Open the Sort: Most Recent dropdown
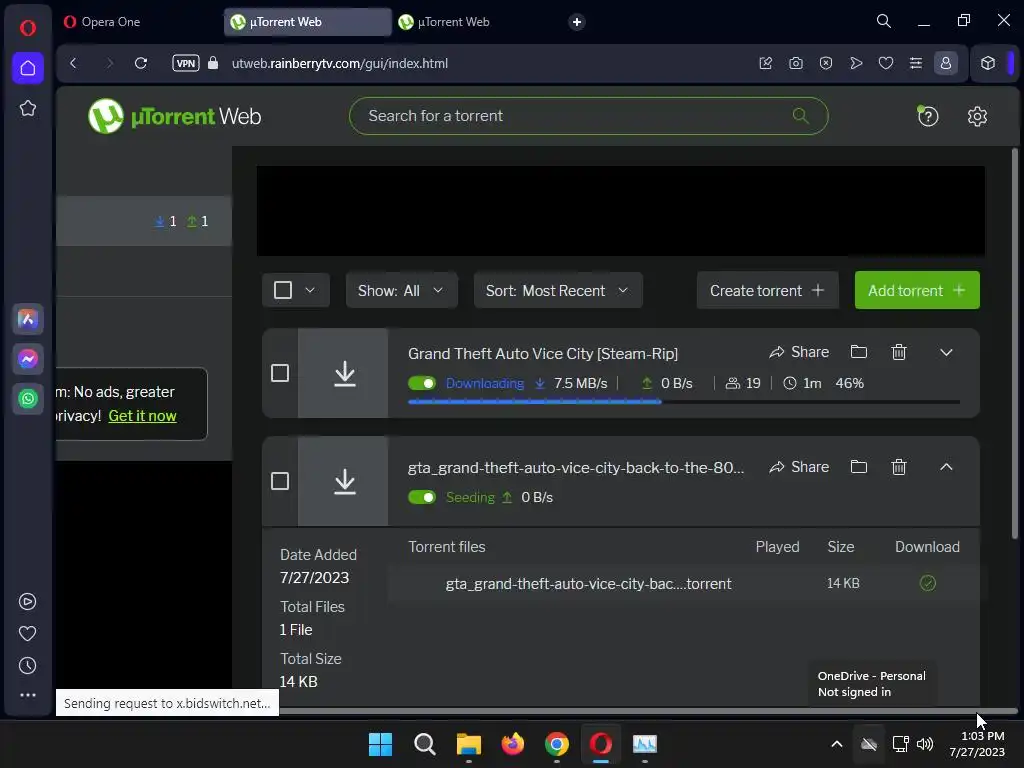Viewport: 1024px width, 768px height. click(x=558, y=291)
